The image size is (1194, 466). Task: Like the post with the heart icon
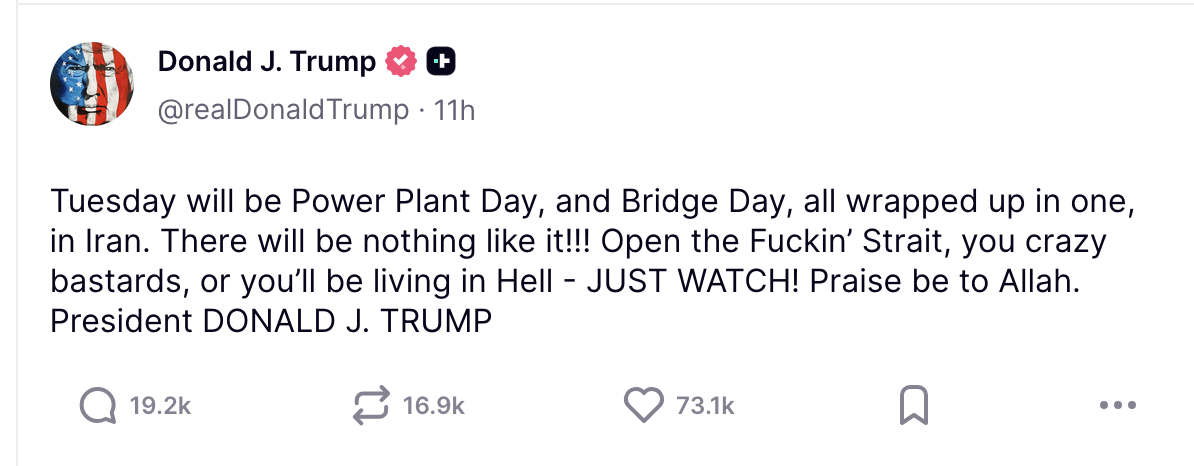tap(643, 405)
